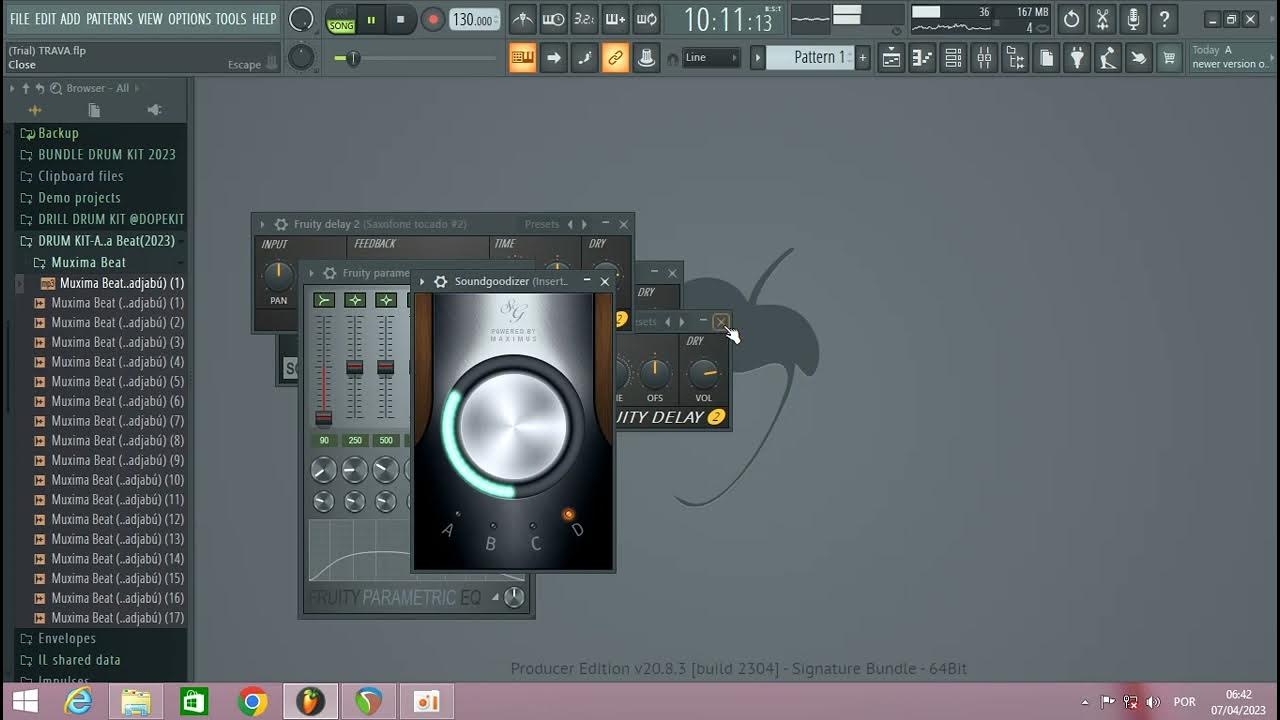Screen dimensions: 1280x720
Task: Click the stamp tool icon in toolbar
Action: point(646,58)
